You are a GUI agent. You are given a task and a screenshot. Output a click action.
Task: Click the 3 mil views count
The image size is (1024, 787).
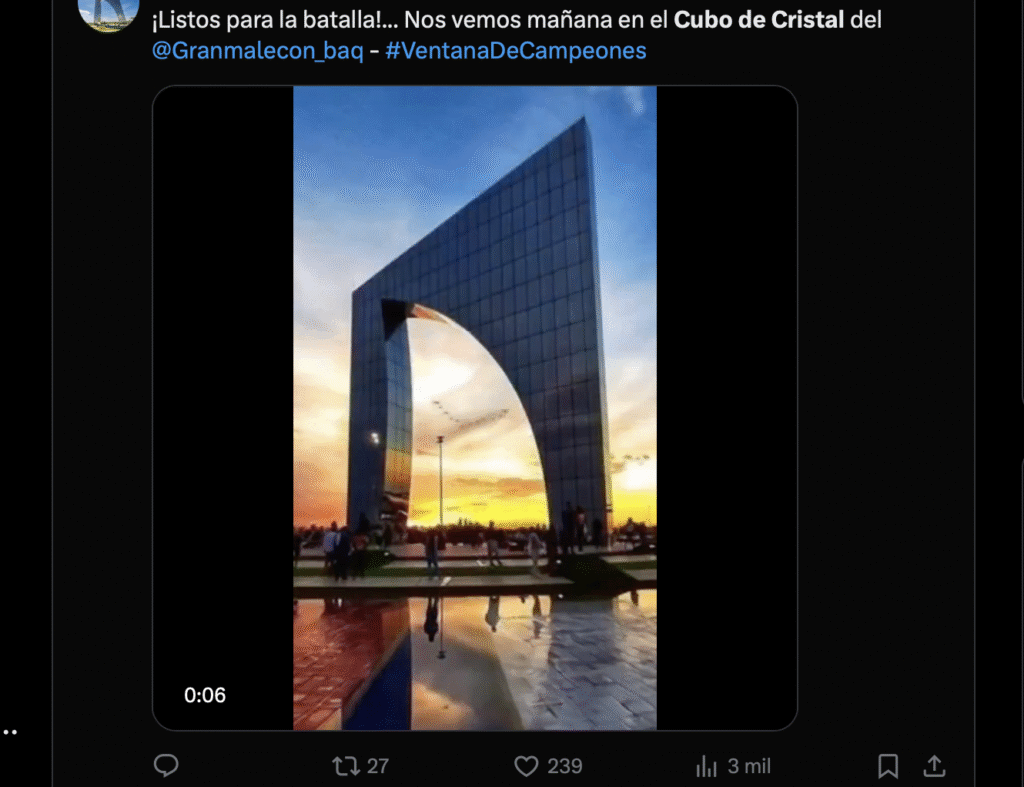point(749,765)
